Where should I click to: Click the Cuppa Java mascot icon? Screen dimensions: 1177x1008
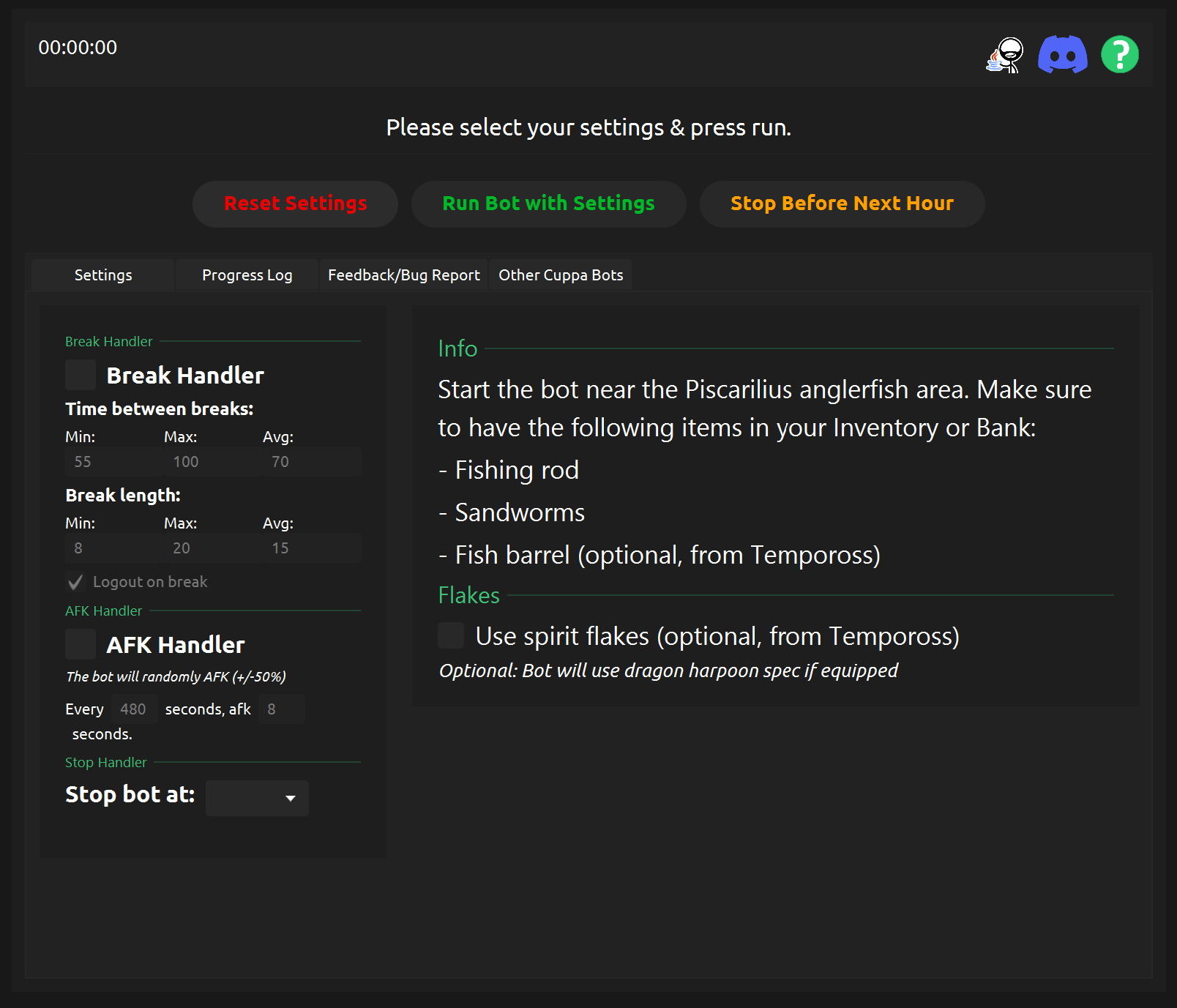click(x=1005, y=55)
